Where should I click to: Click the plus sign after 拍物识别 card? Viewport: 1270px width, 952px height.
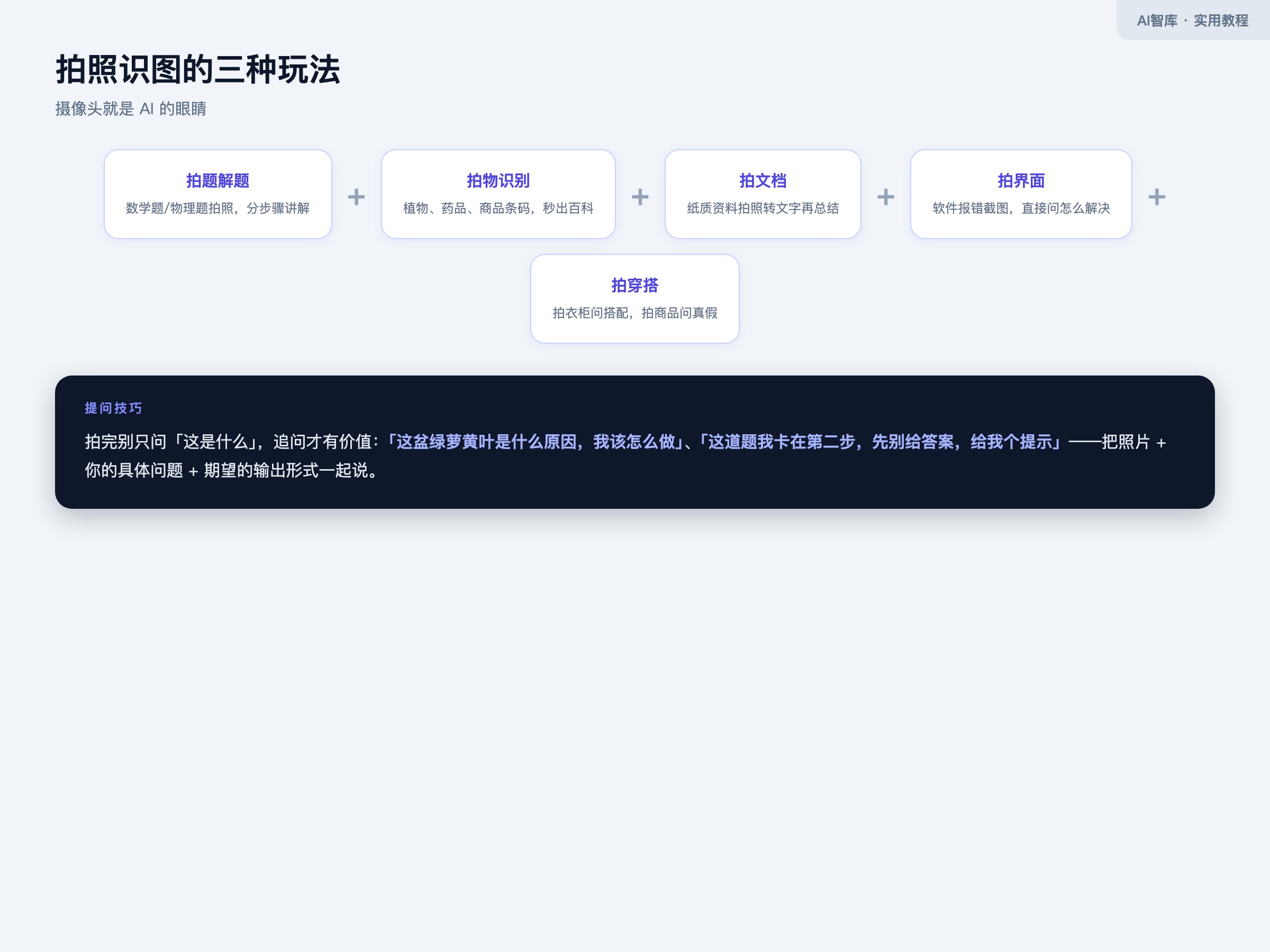click(640, 197)
